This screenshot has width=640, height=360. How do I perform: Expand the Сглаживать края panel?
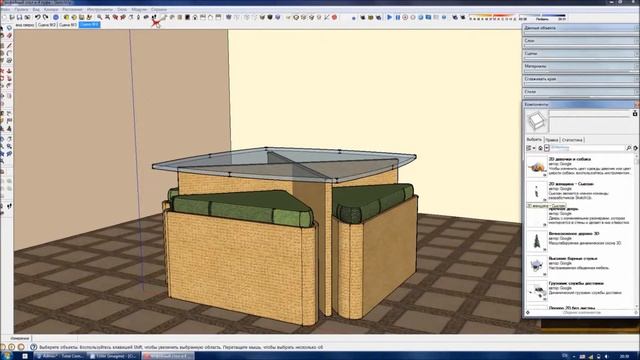[x=580, y=79]
